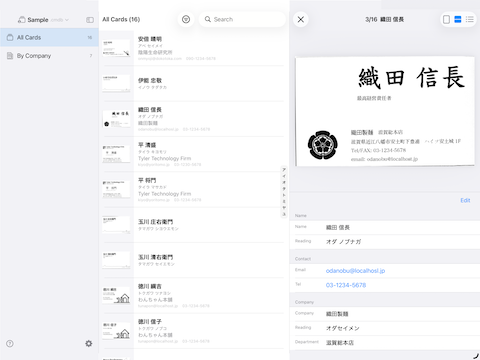This screenshot has height=360, width=480.
Task: Select card row 平 将門
Action: [194, 190]
